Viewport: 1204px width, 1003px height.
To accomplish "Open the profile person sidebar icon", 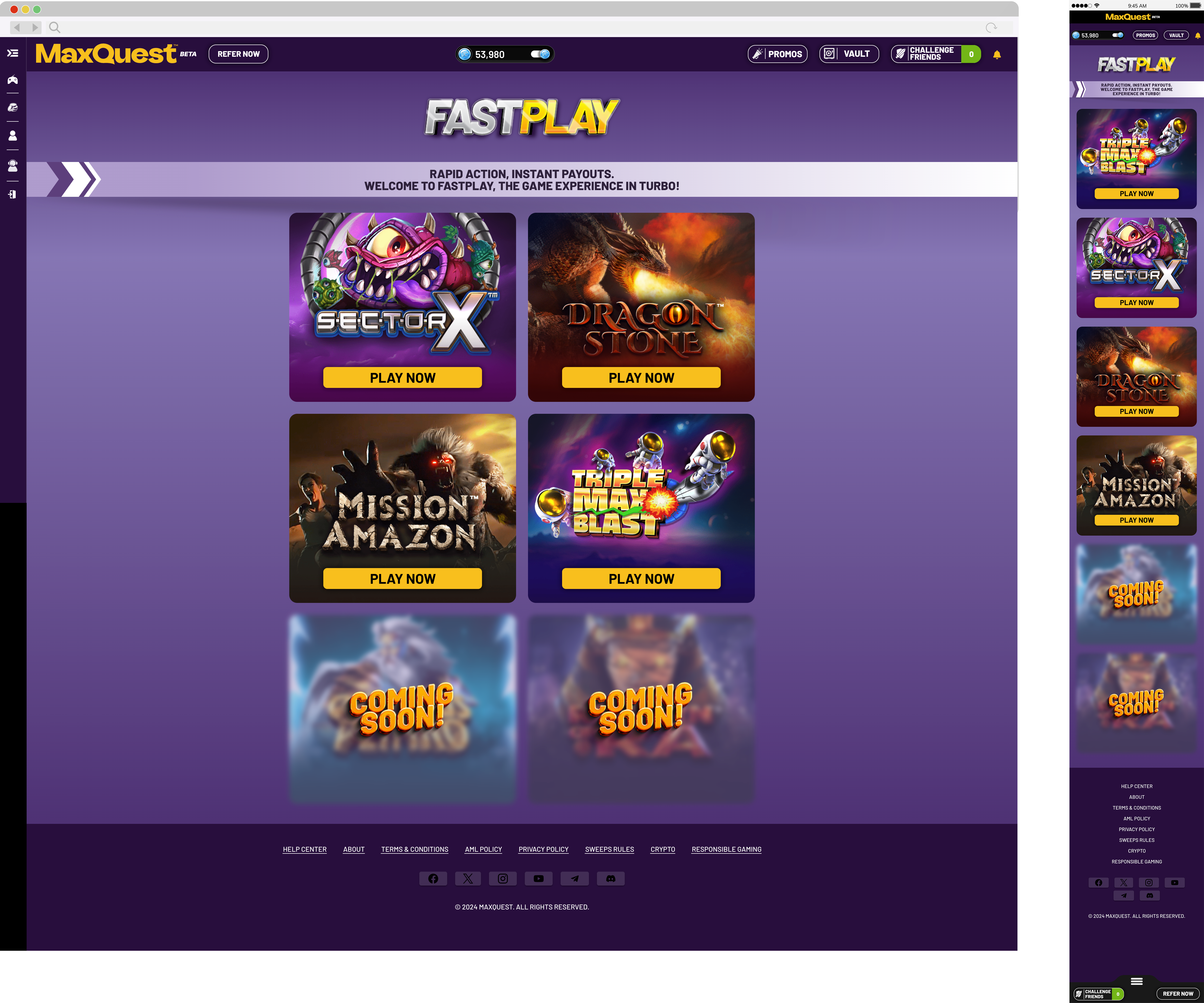I will pos(13,136).
